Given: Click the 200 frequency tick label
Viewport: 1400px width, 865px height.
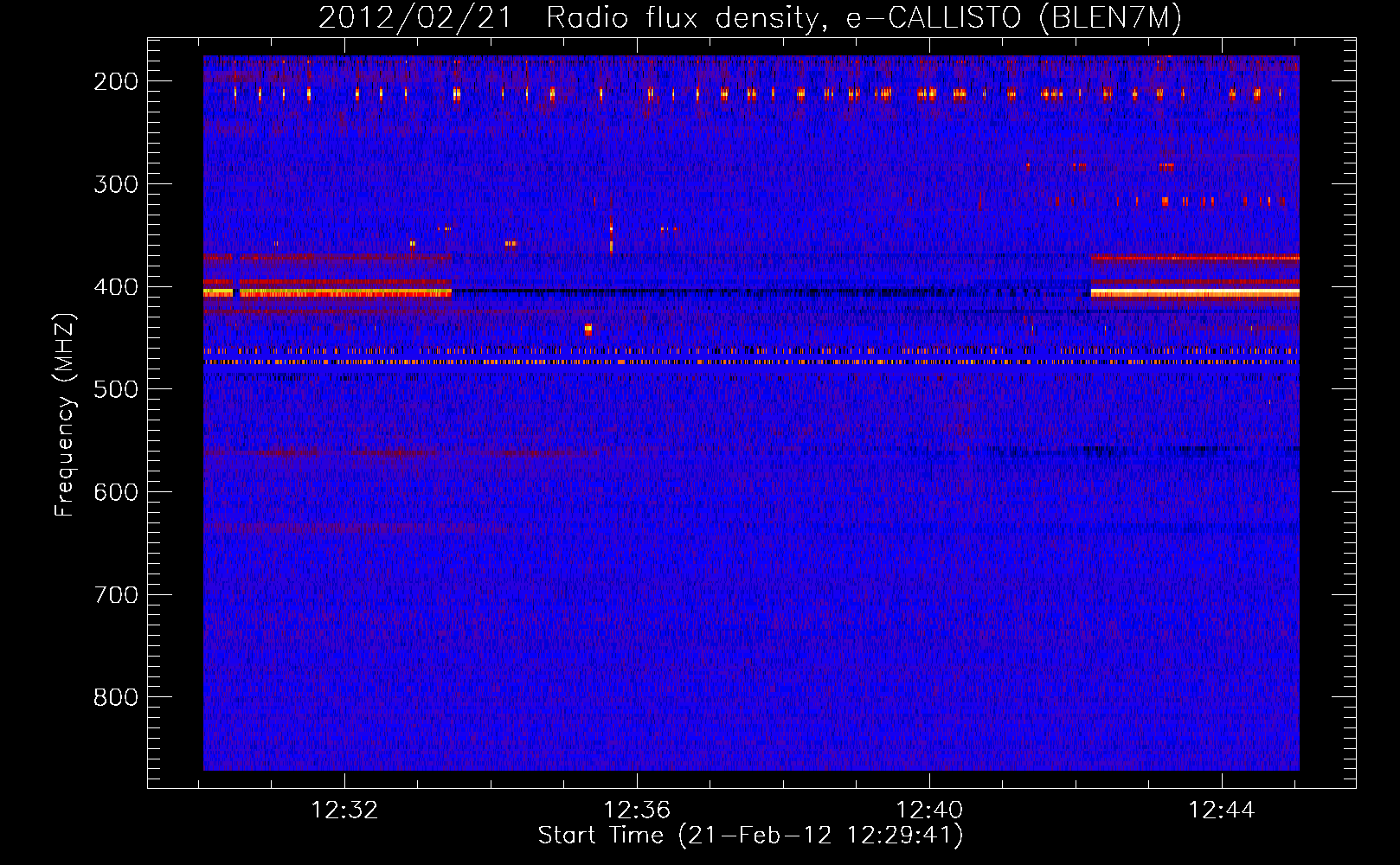Looking at the screenshot, I should tap(116, 81).
